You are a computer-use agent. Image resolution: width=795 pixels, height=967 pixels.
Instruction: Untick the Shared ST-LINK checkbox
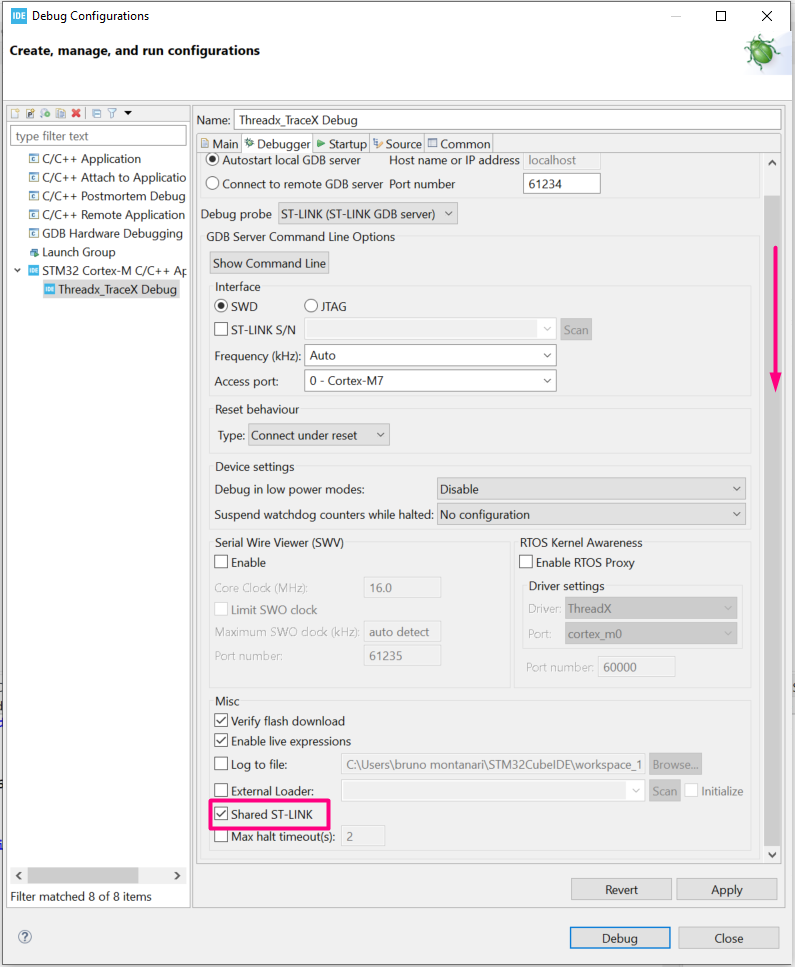coord(221,814)
